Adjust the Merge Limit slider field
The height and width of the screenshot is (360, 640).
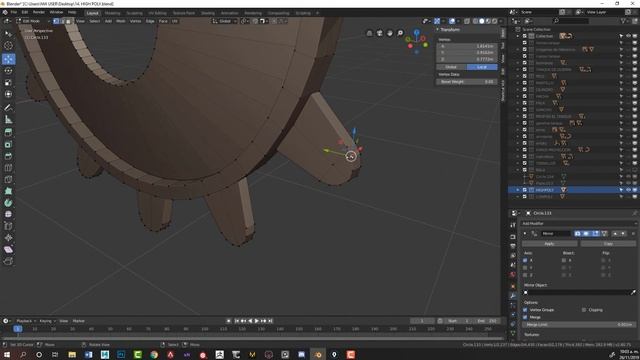[x=579, y=324]
